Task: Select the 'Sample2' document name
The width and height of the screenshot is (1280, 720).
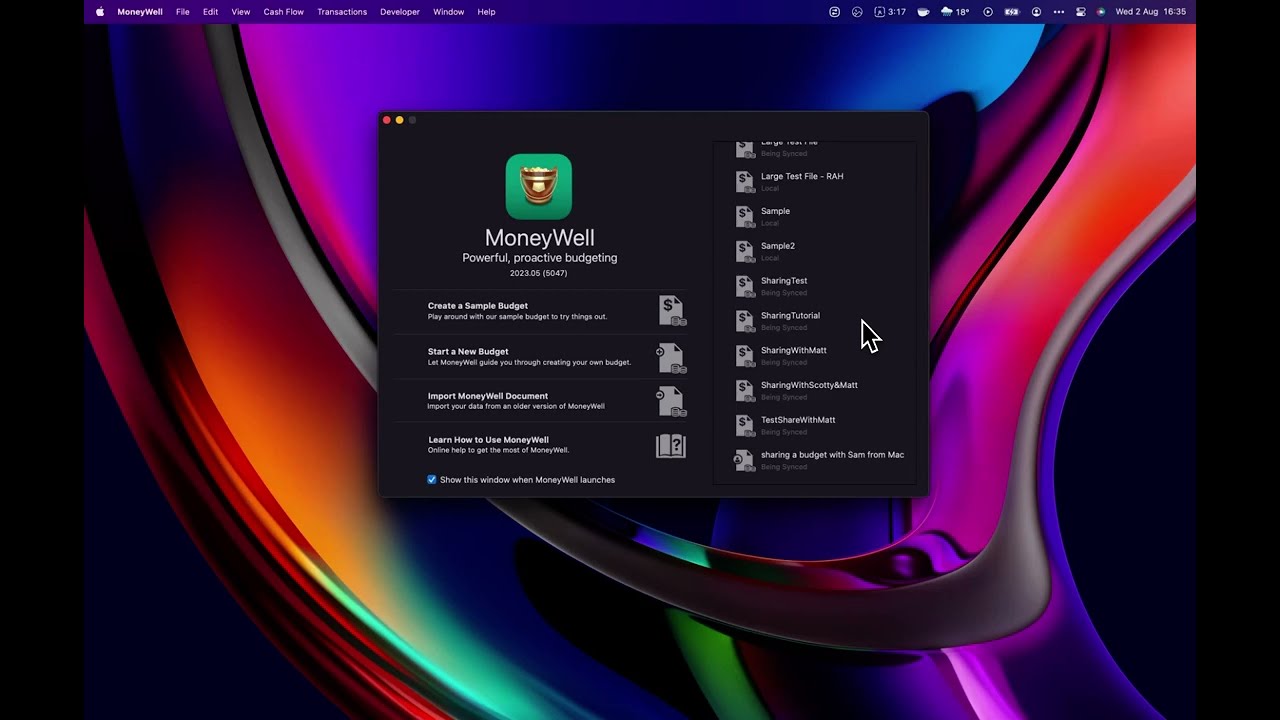Action: pos(778,246)
